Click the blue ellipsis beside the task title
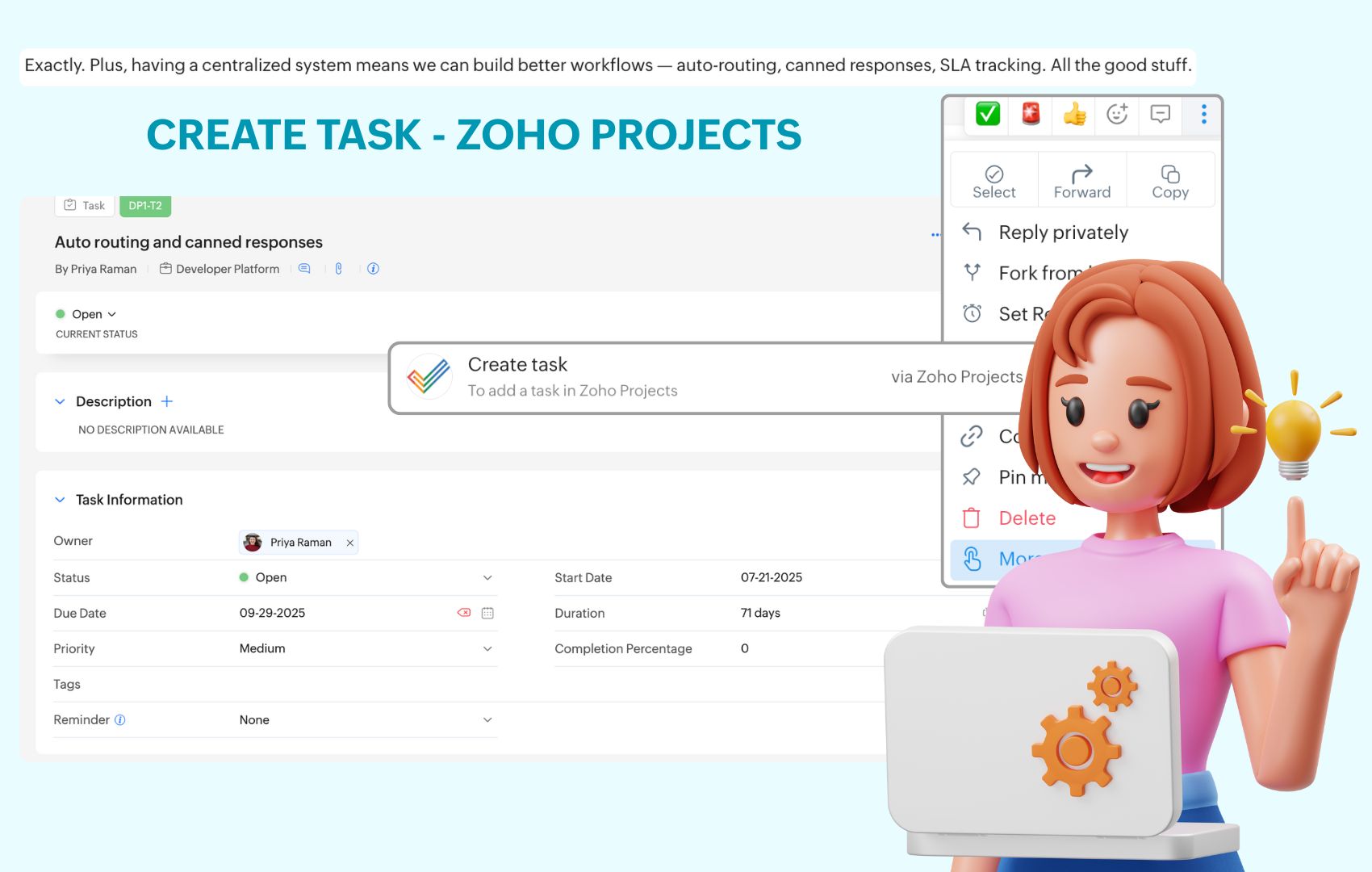The height and width of the screenshot is (872, 1372). pos(935,235)
